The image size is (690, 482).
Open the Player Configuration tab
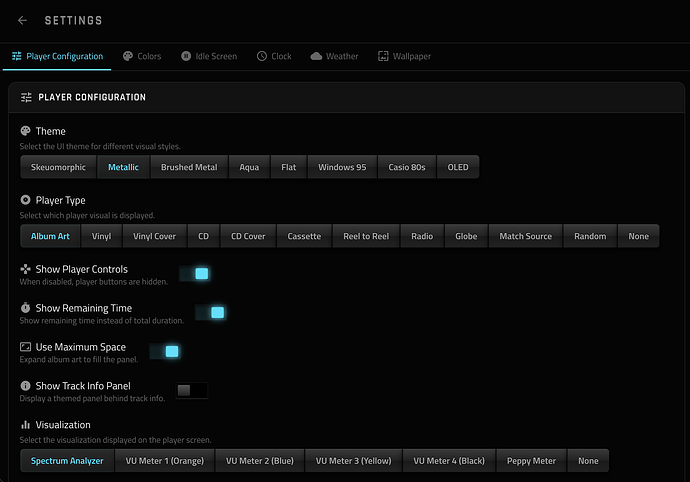tap(57, 56)
